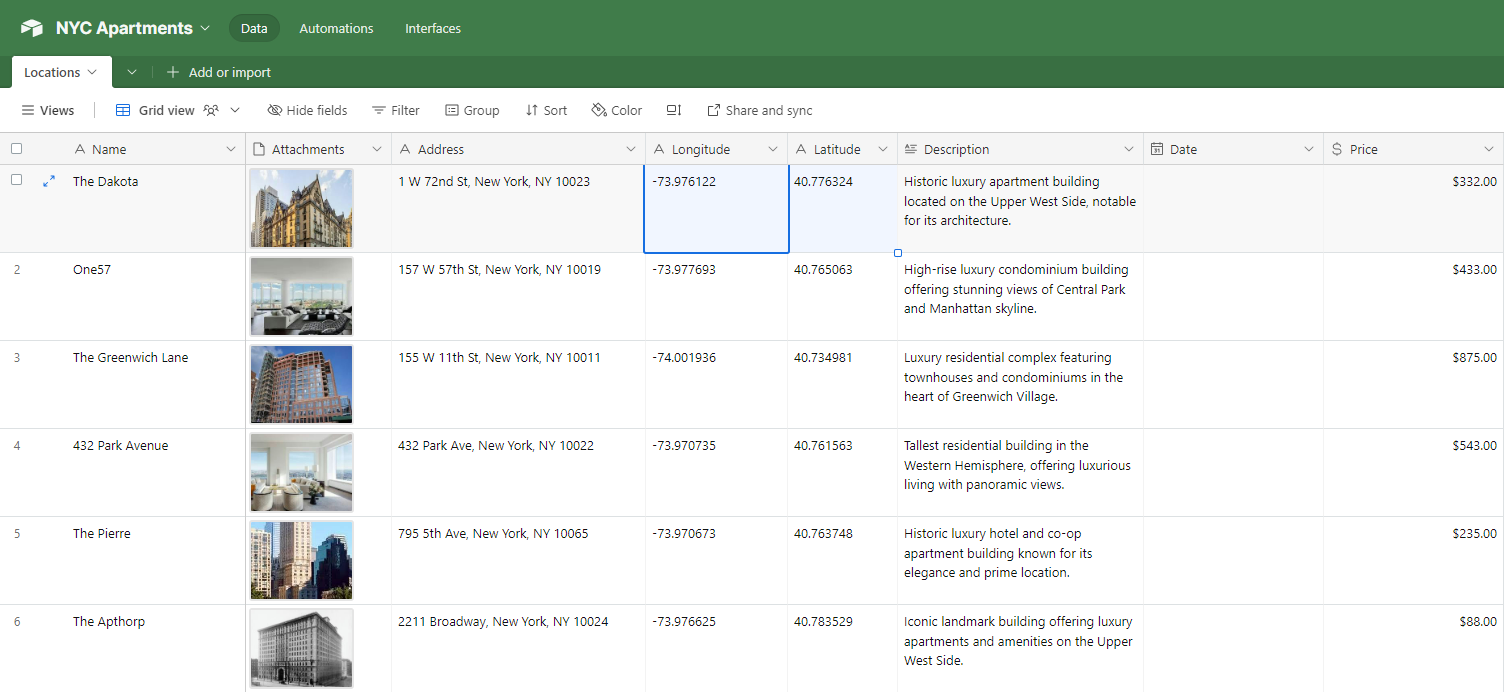This screenshot has height=692, width=1504.
Task: Select longitude cell -74.001936
Action: point(716,384)
